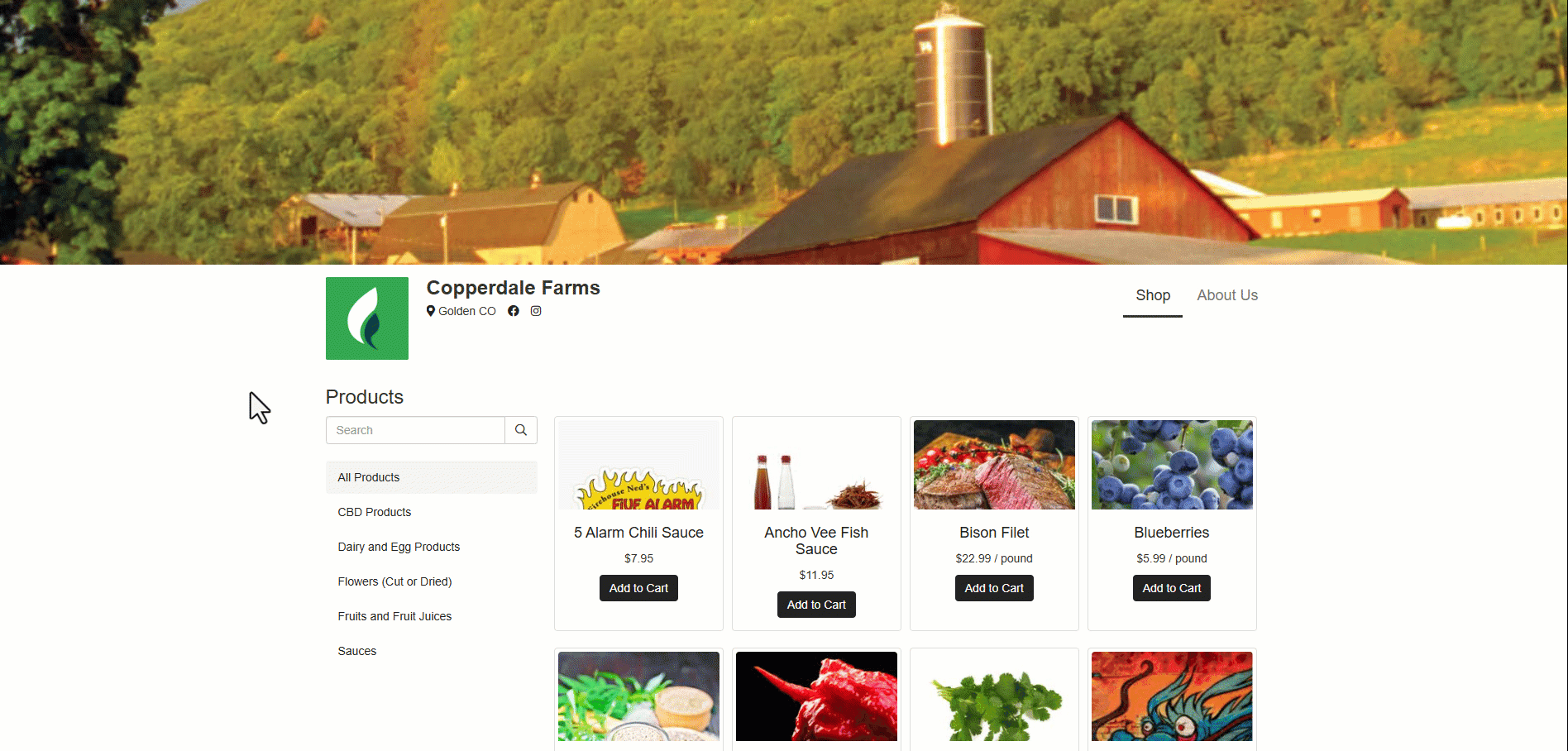Open the red chili pepper product thumbnail
Viewport: 1568px width, 751px height.
coord(816,696)
